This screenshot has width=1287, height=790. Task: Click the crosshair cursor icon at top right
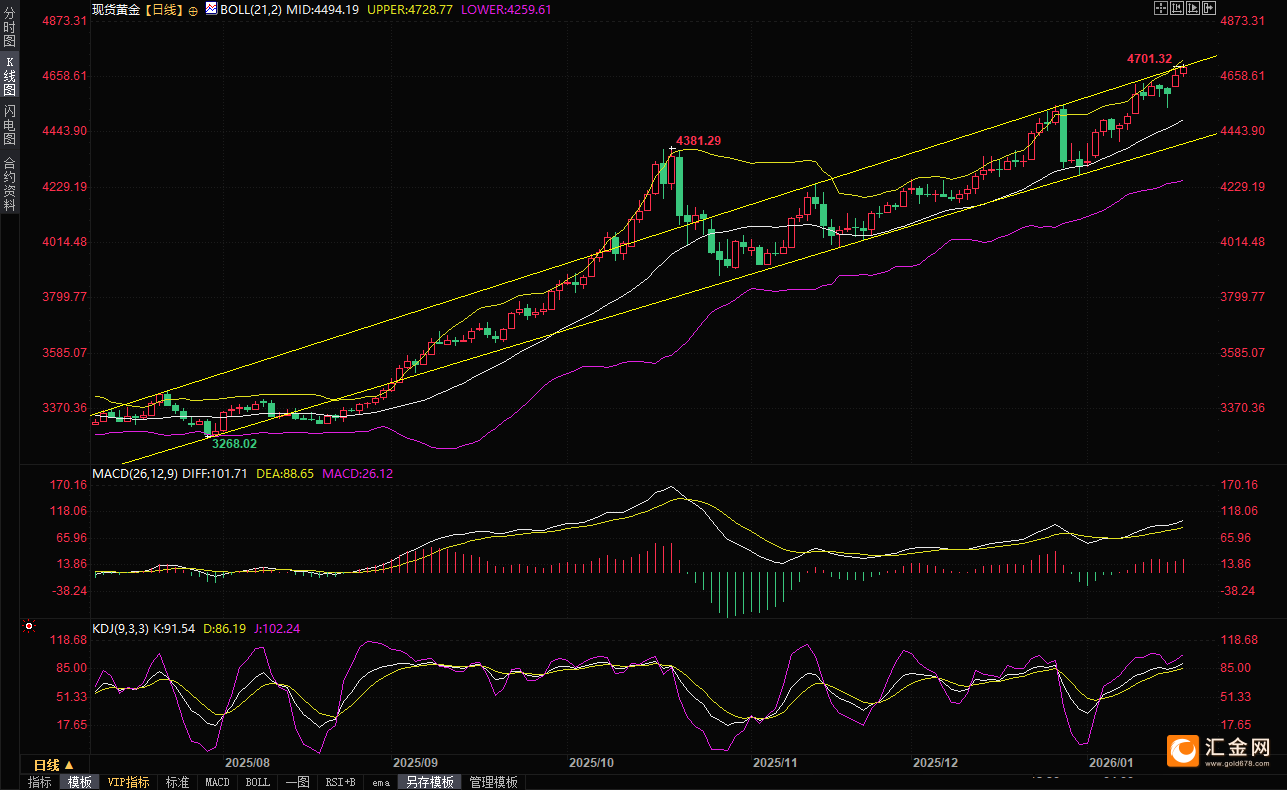point(1161,9)
